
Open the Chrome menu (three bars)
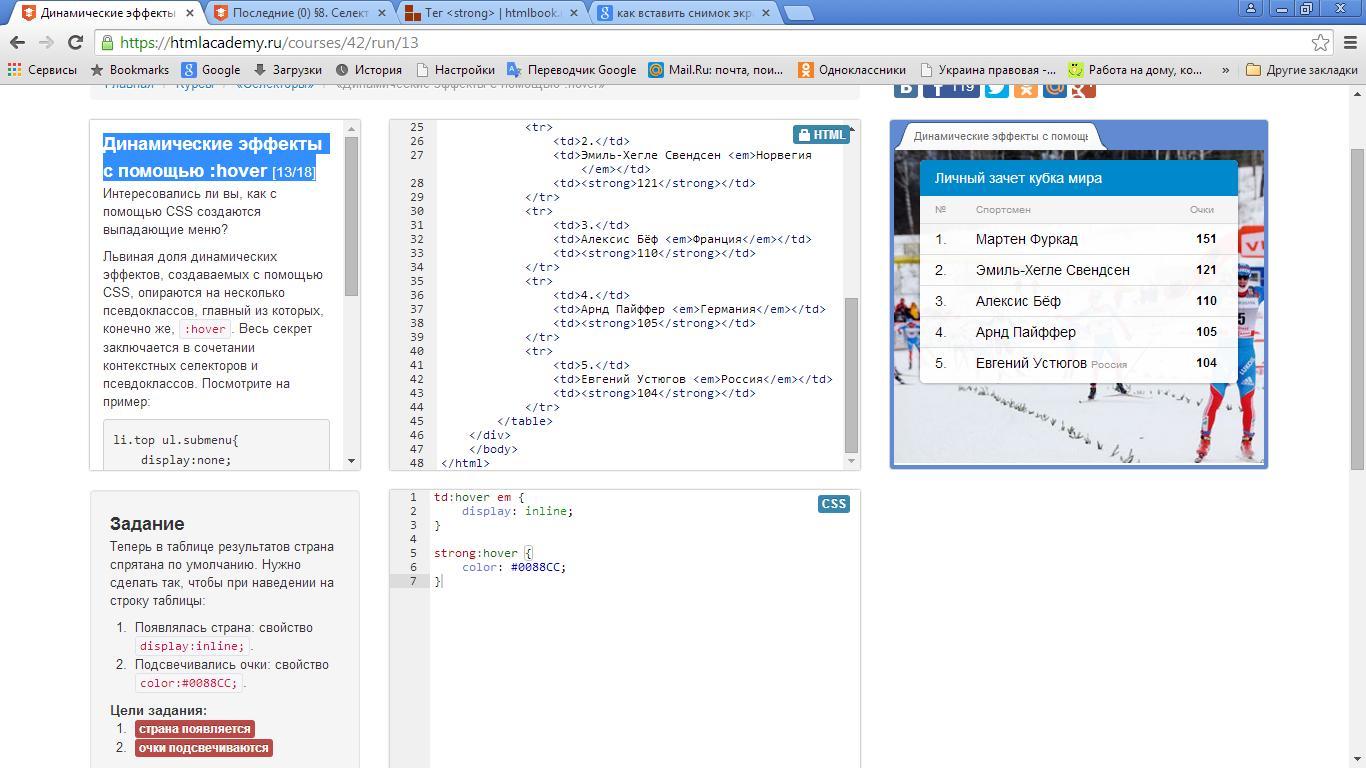point(1350,42)
